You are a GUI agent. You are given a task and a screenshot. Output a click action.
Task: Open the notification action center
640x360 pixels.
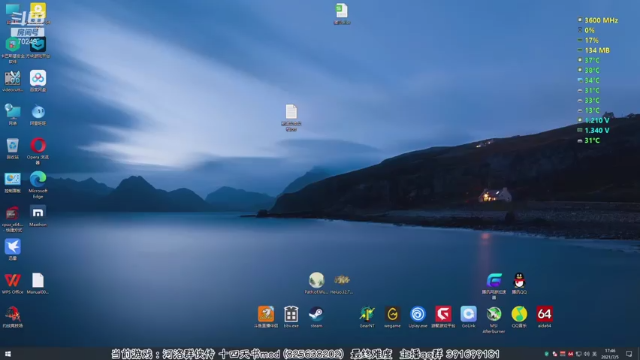click(x=629, y=354)
